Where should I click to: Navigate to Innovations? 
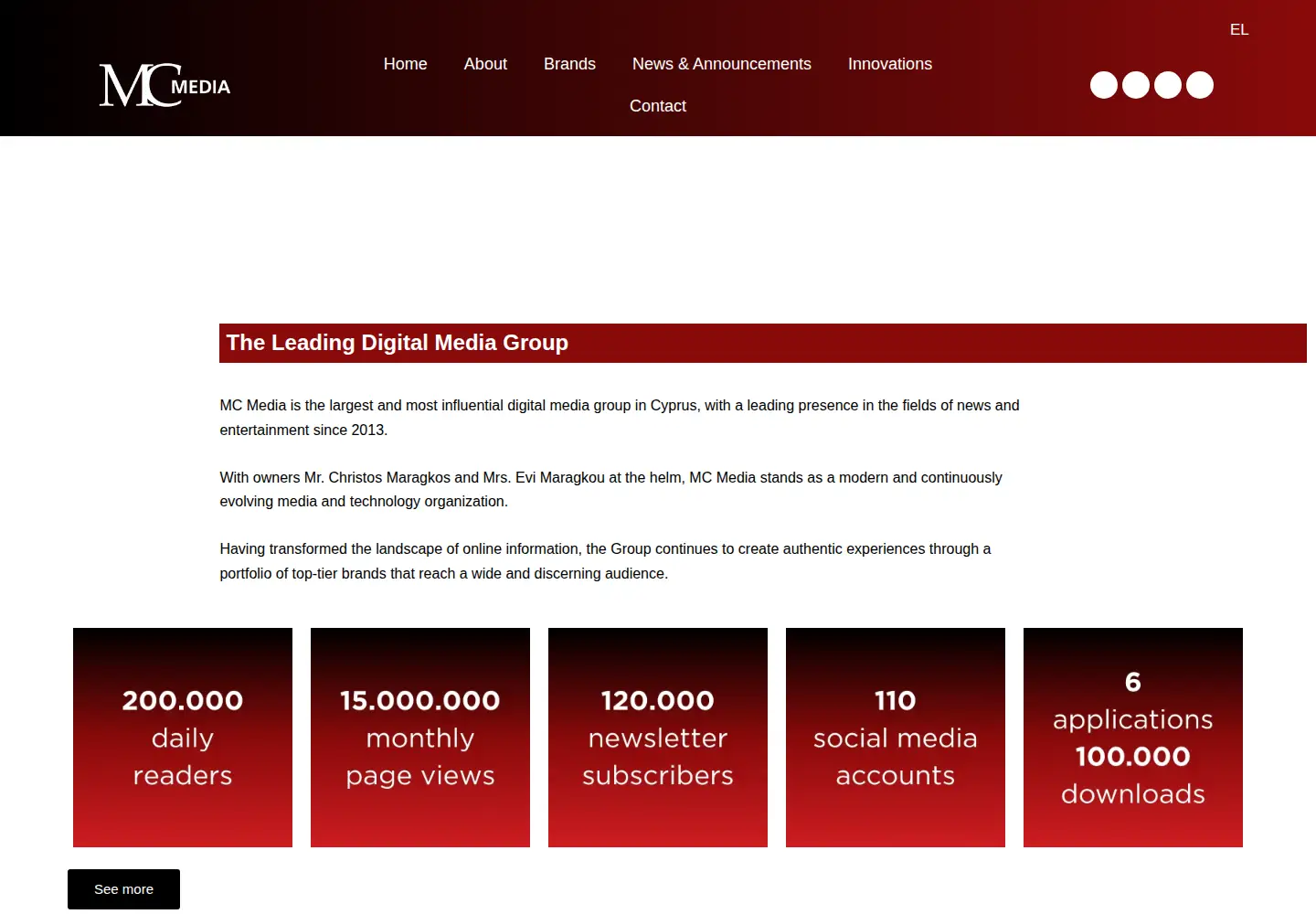coord(890,64)
